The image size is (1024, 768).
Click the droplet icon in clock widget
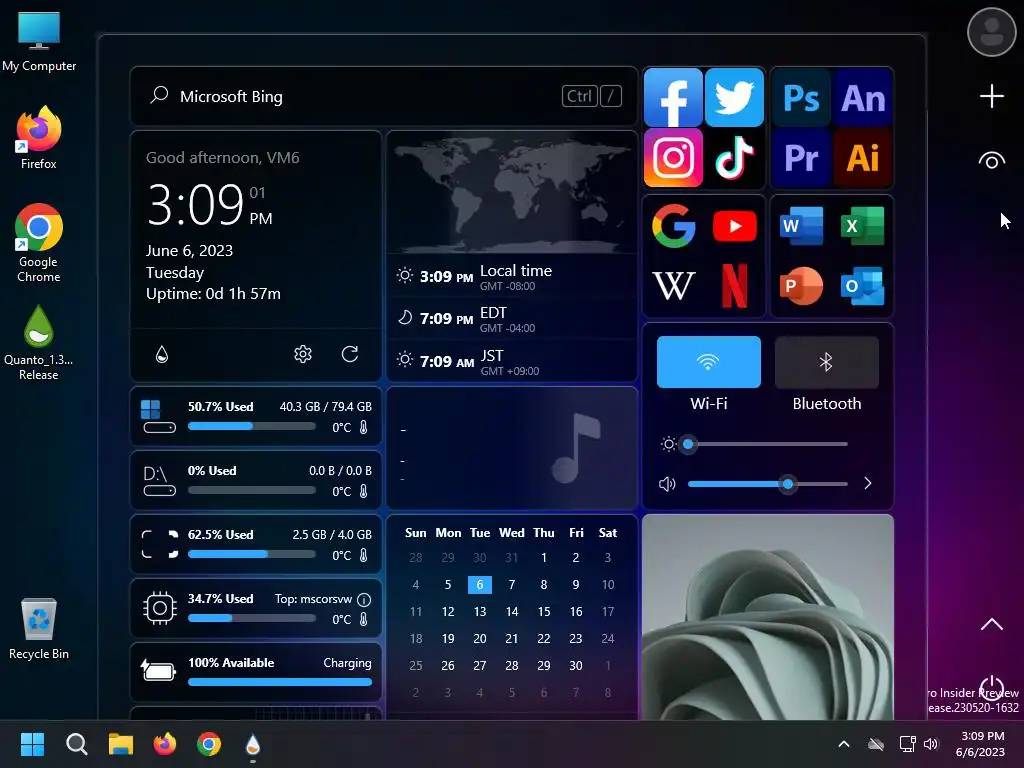(x=162, y=354)
